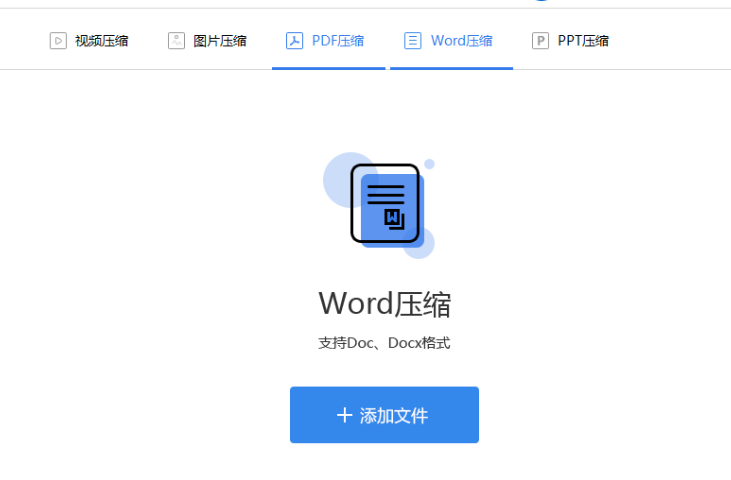This screenshot has height=480, width=731.
Task: Switch to the 图片压缩 tab
Action: (207, 41)
